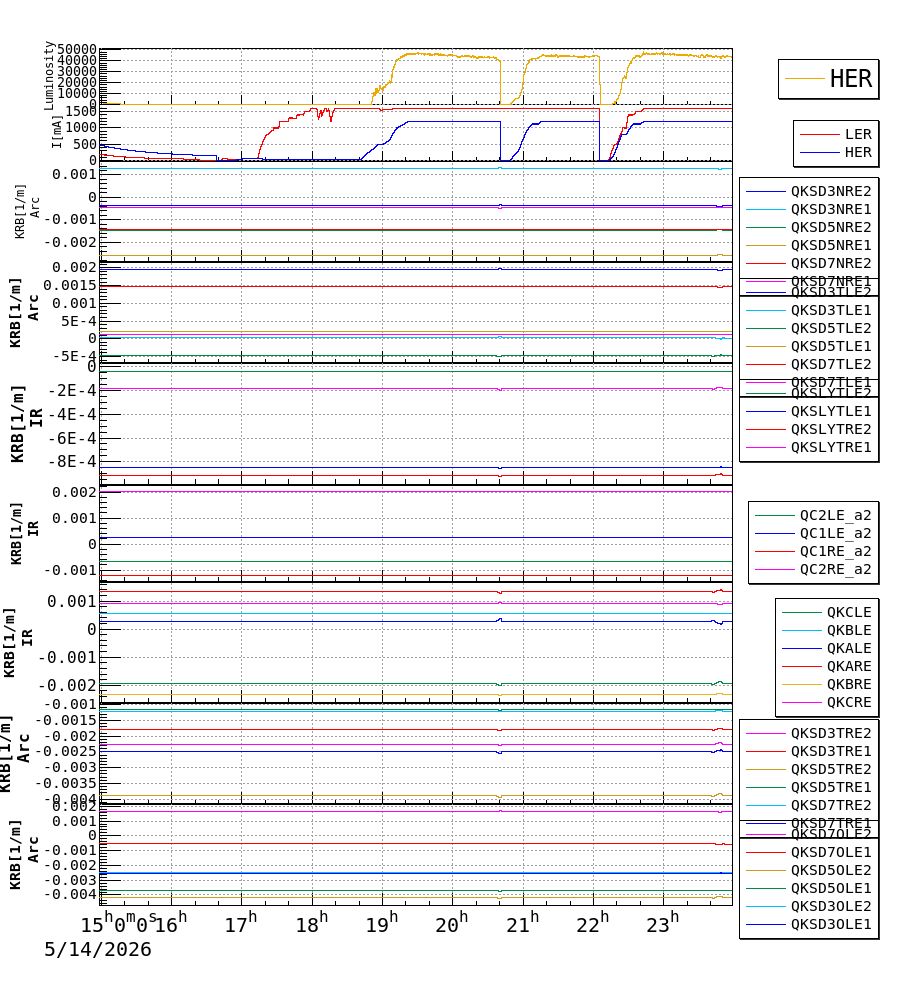Image resolution: width=900 pixels, height=984 pixels.
Task: Select QKSD3OLE2 in the legend
Action: (x=831, y=907)
